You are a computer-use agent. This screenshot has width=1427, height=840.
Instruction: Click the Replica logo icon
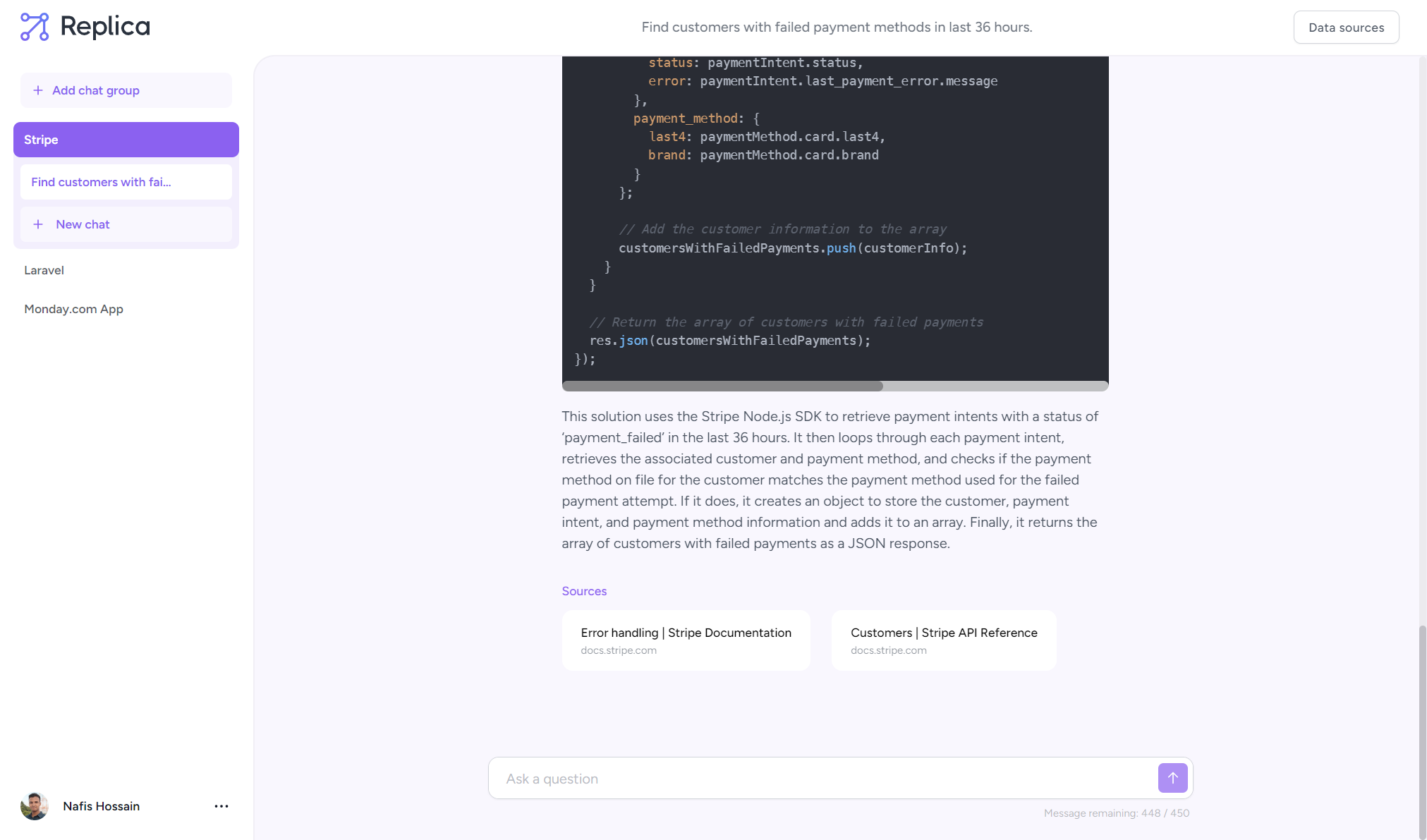(35, 27)
